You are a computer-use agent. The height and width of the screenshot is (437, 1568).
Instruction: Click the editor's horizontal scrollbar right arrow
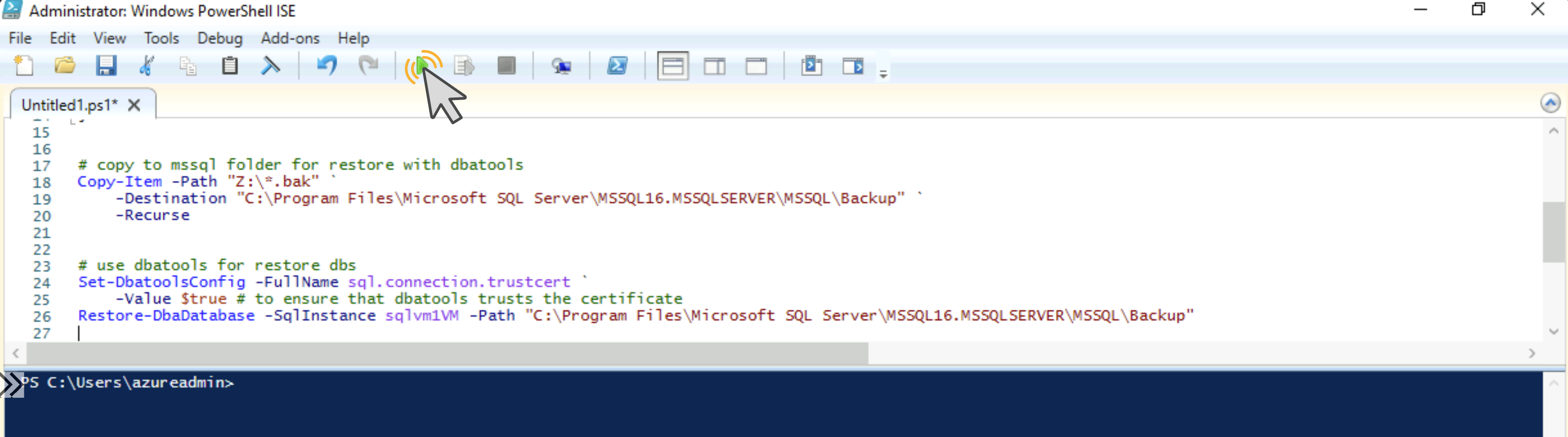pos(1532,354)
